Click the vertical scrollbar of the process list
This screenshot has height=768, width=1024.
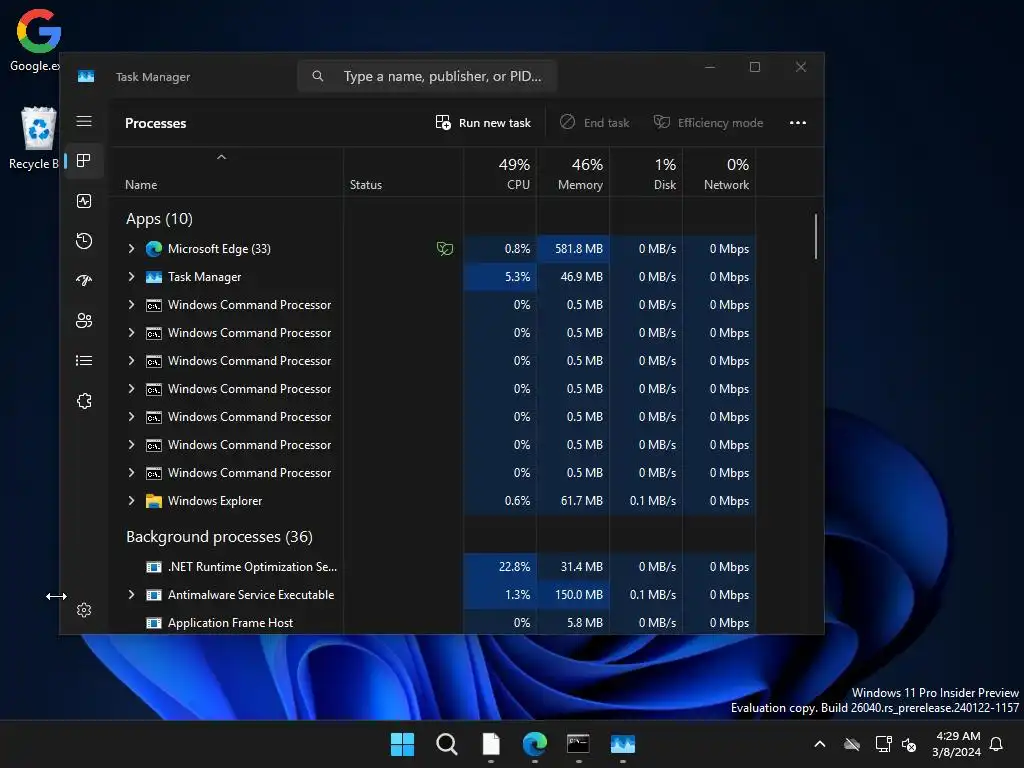tap(816, 236)
